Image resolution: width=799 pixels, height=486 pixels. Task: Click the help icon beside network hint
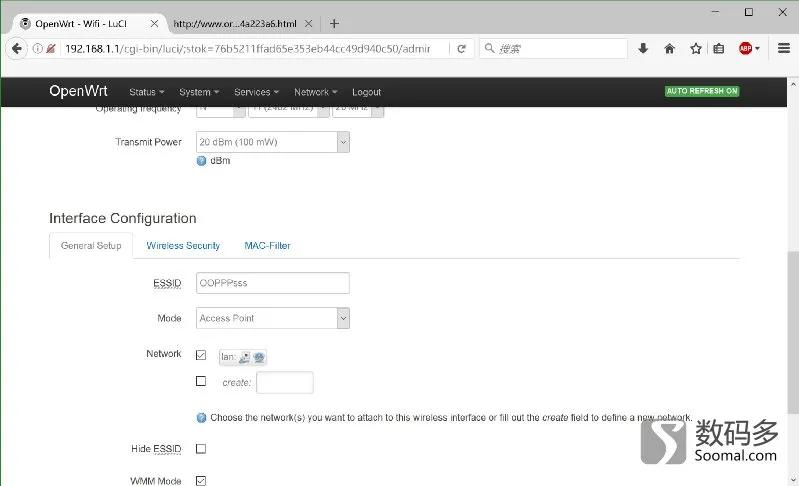pos(201,418)
